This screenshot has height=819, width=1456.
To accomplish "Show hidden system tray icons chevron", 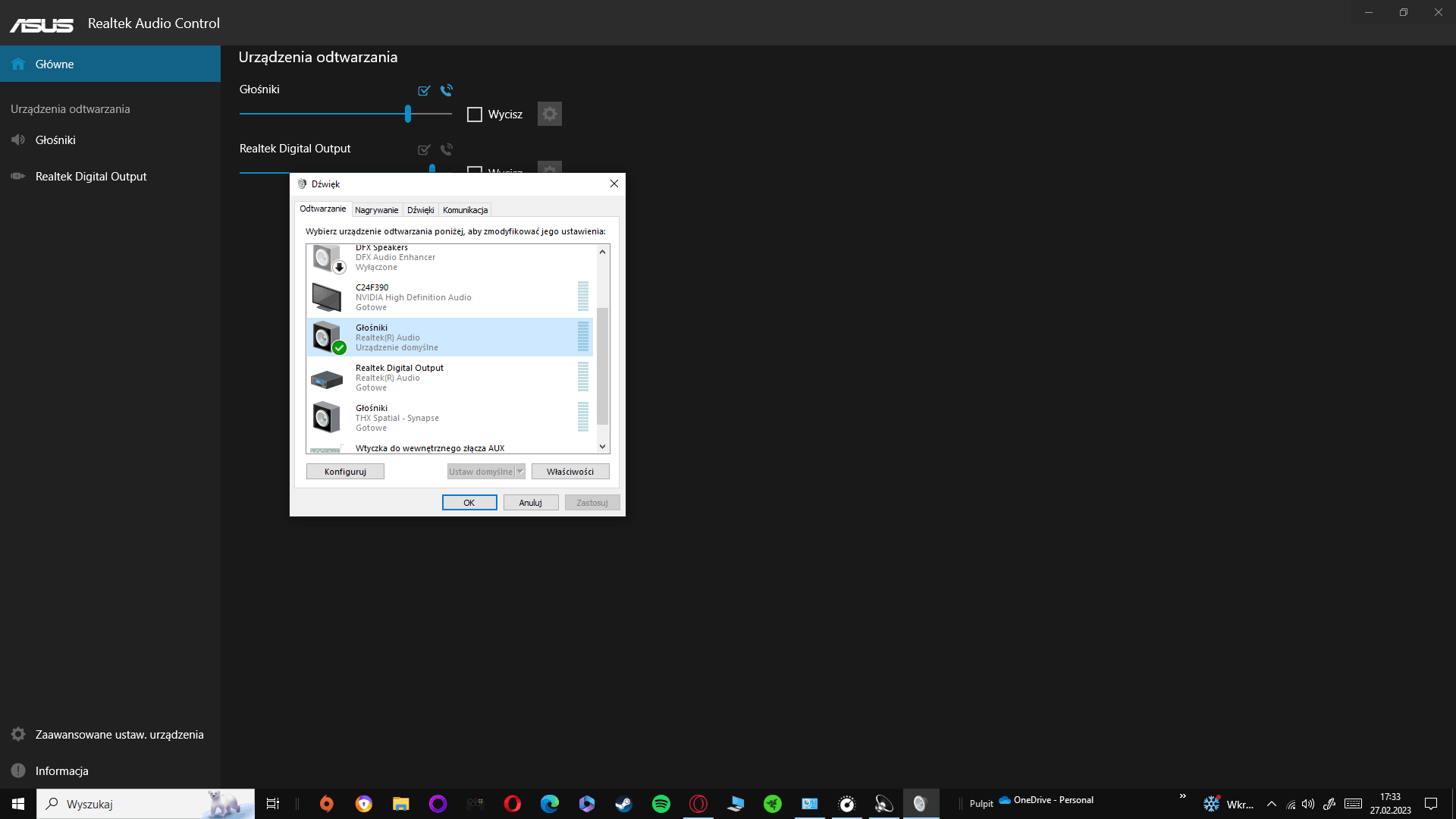I will 1272,804.
